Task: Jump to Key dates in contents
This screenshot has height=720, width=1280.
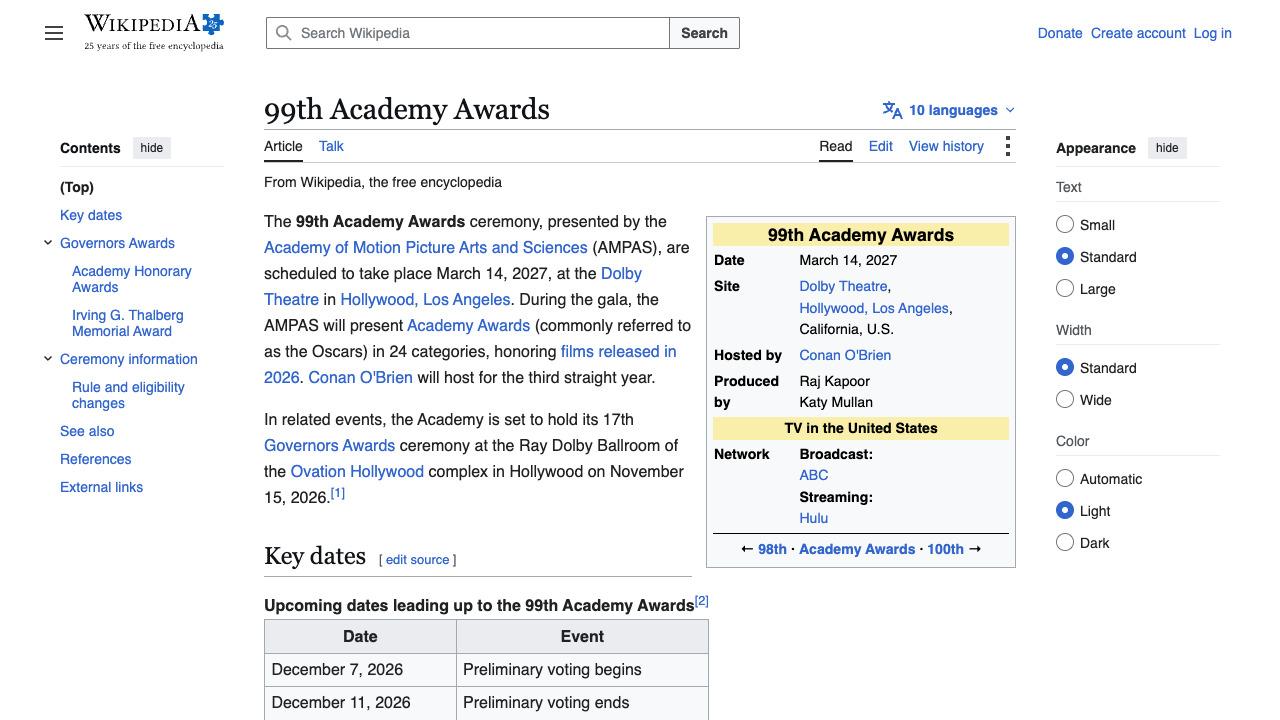Action: tap(91, 215)
